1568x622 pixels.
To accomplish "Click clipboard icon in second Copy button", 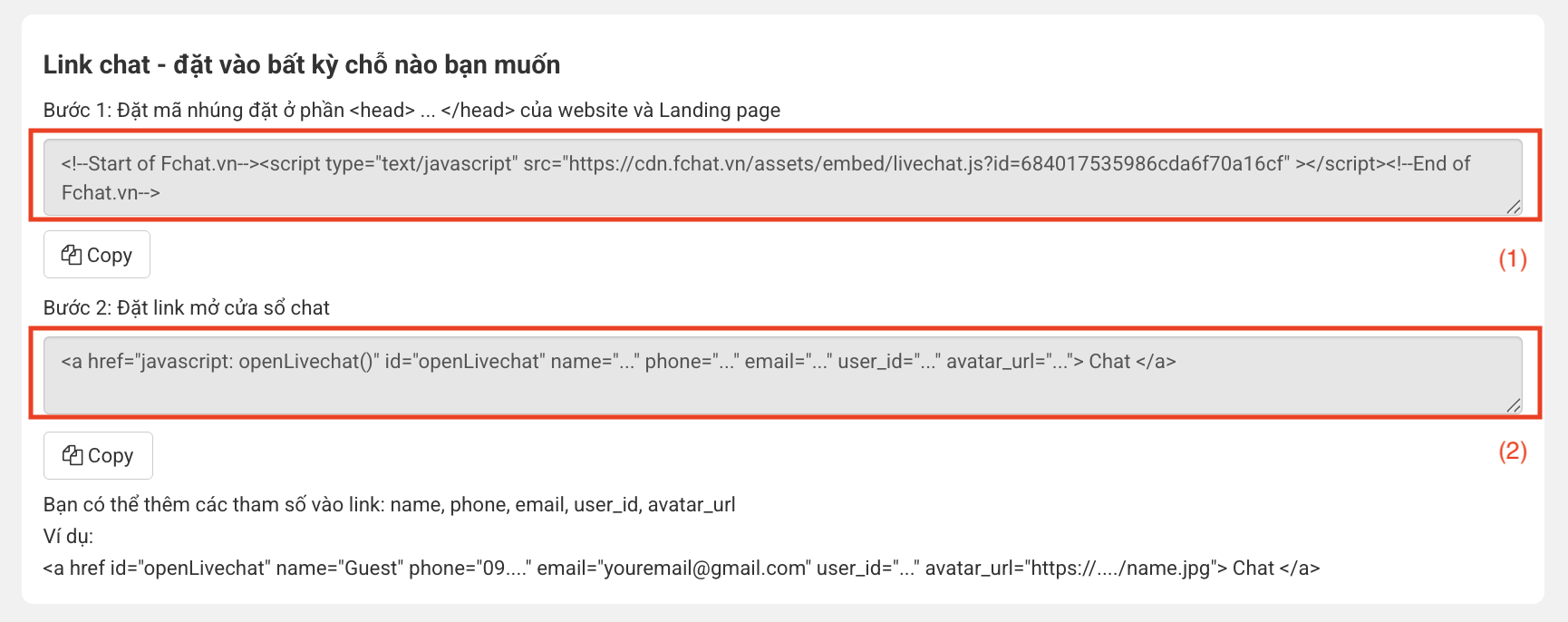I will (x=73, y=455).
